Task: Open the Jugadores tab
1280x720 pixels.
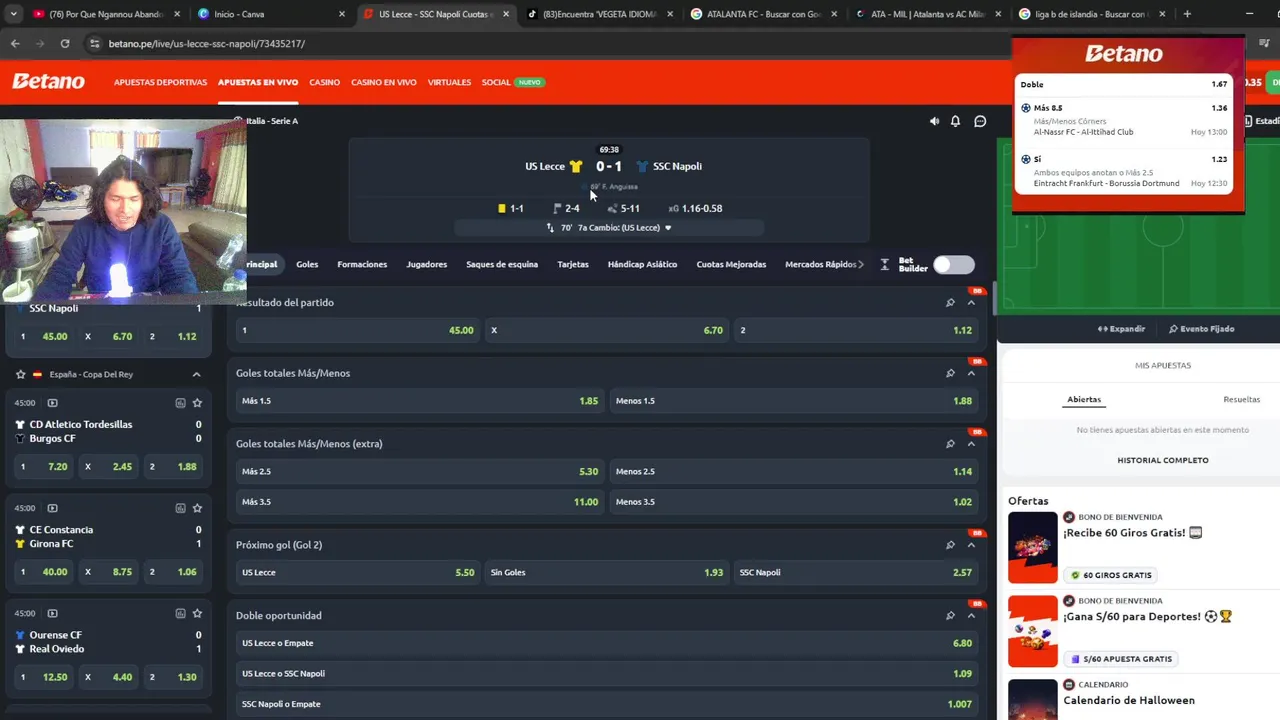Action: click(x=427, y=264)
